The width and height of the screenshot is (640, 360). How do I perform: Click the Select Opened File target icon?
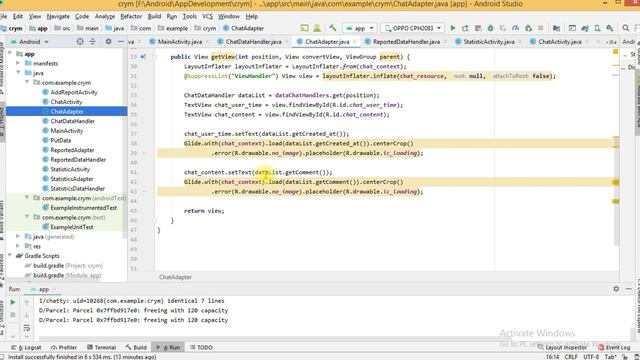tap(80, 42)
